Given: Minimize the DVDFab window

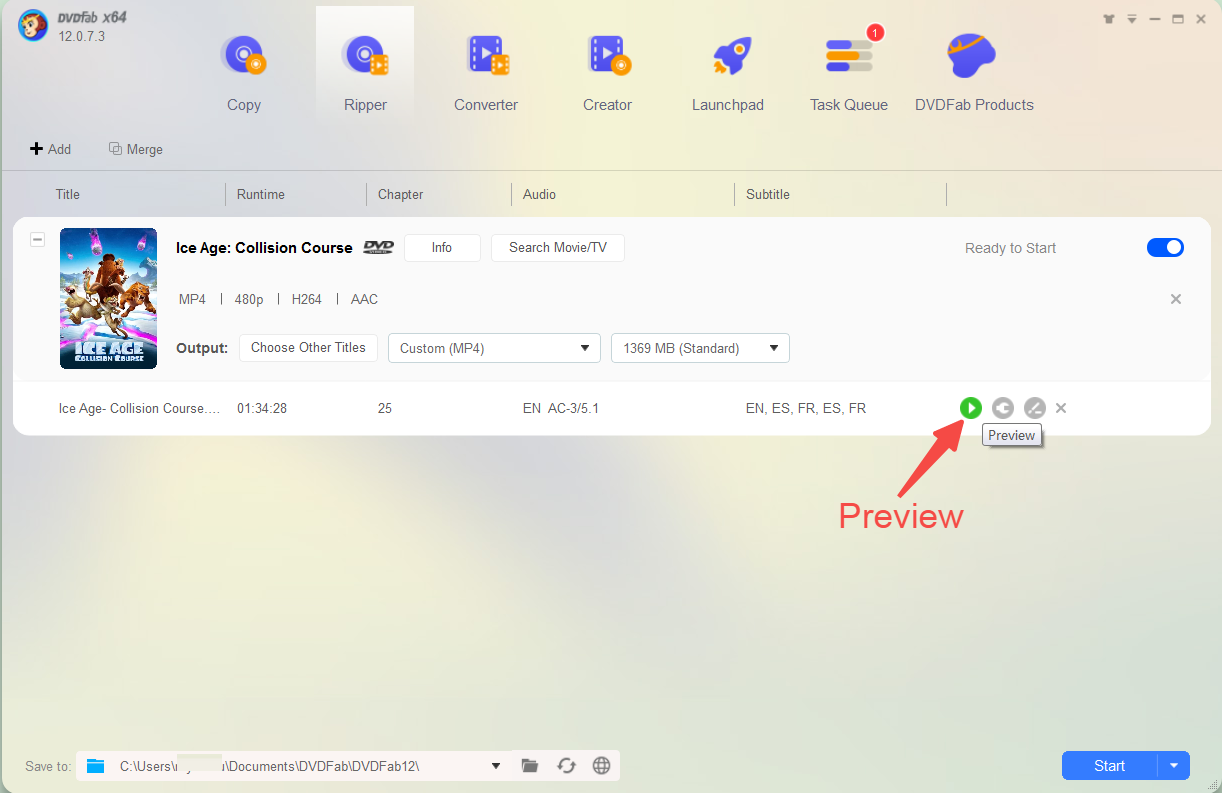Looking at the screenshot, I should pos(1155,19).
